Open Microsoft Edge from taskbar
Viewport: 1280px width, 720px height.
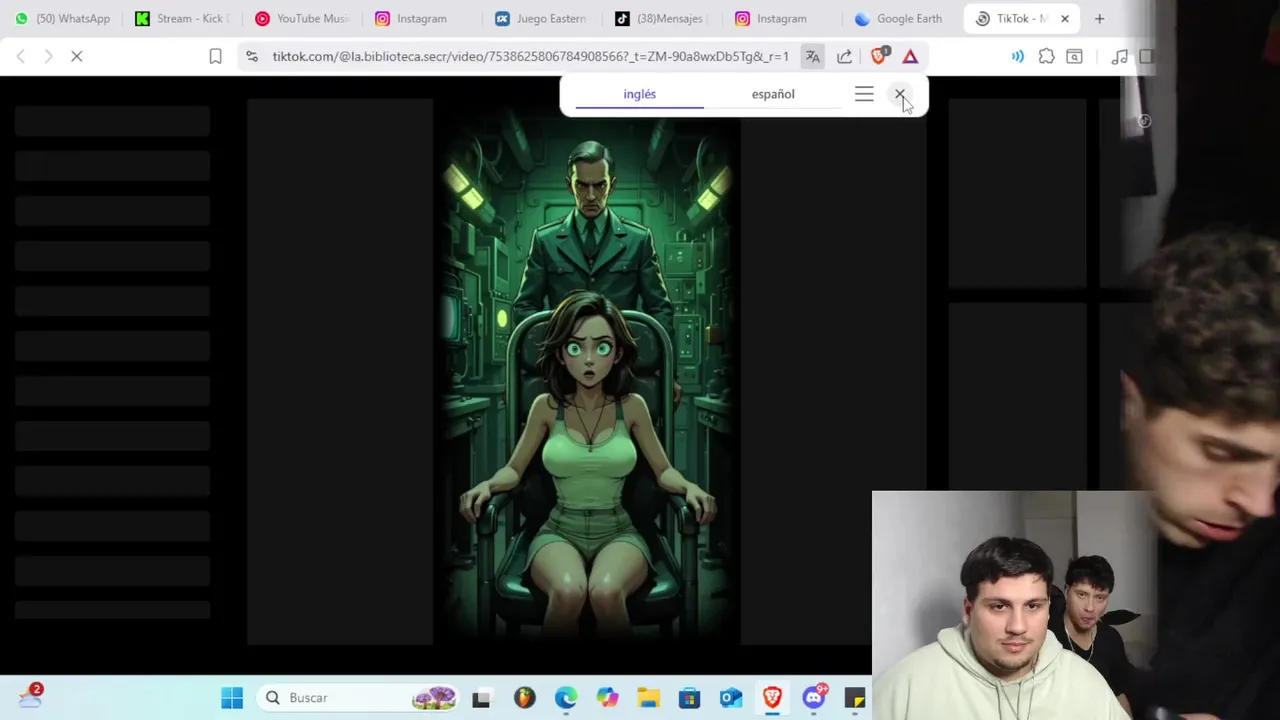pos(566,698)
